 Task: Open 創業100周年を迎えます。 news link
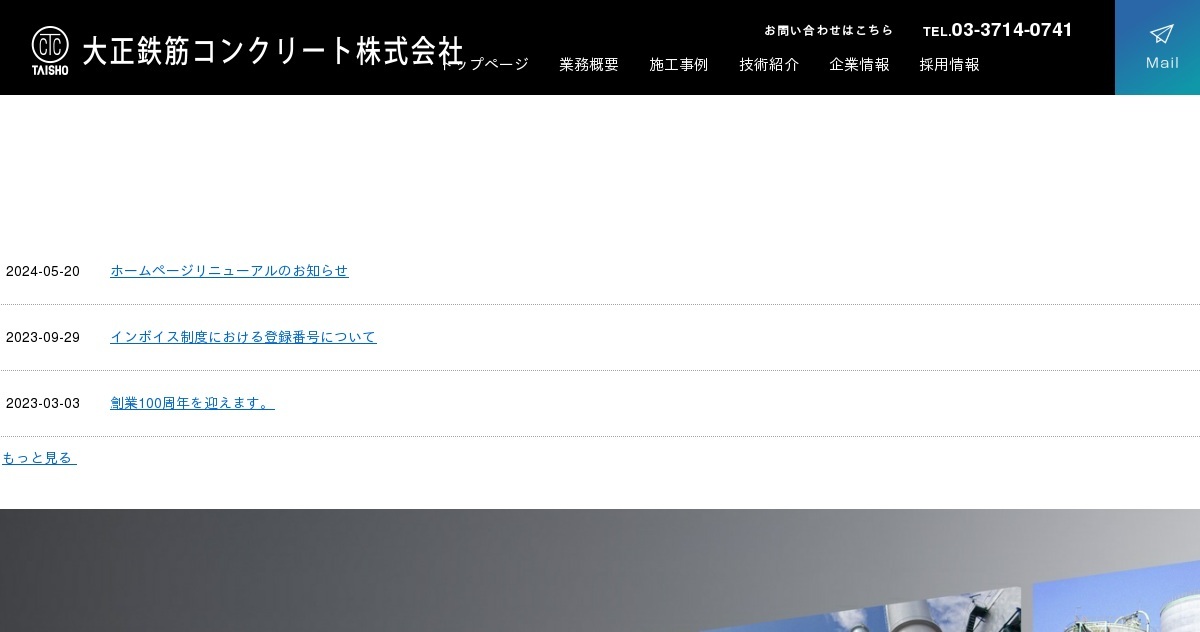[x=192, y=403]
